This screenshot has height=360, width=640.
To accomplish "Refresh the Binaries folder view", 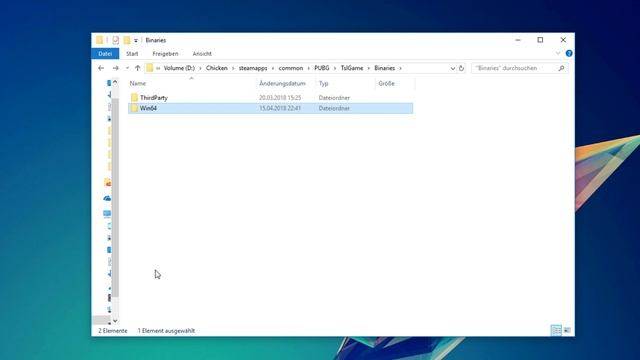I will (461, 68).
